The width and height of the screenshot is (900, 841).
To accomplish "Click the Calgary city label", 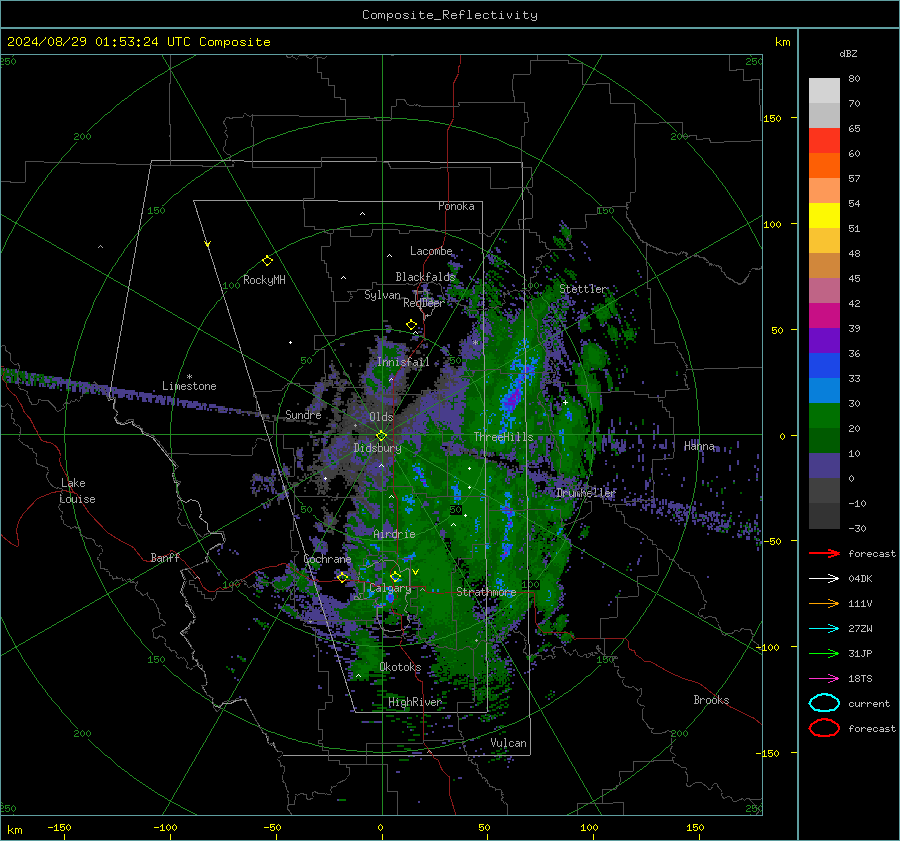I will (x=390, y=589).
